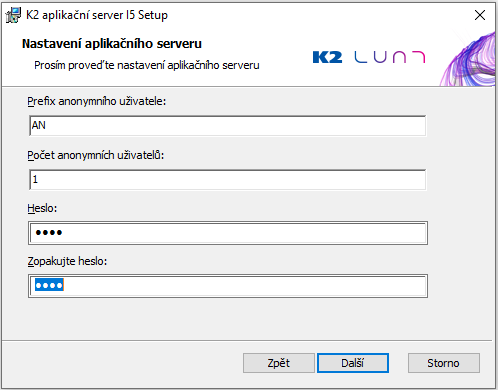Click the installer icon in title bar
498x390 pixels.
pyautogui.click(x=13, y=15)
